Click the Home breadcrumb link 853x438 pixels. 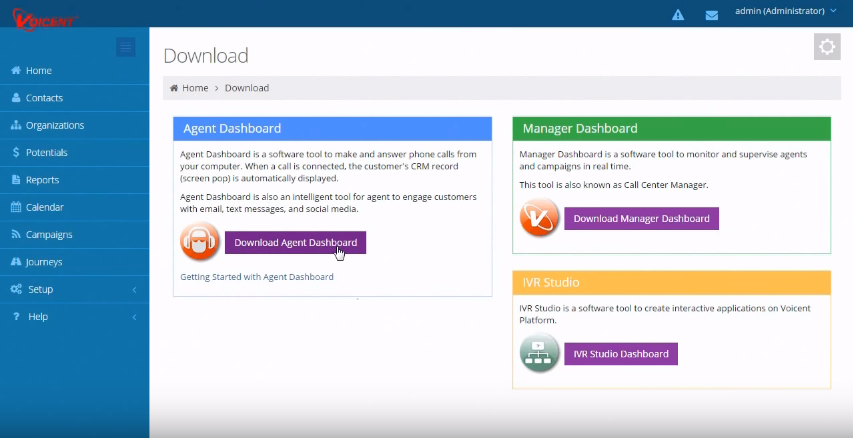195,88
